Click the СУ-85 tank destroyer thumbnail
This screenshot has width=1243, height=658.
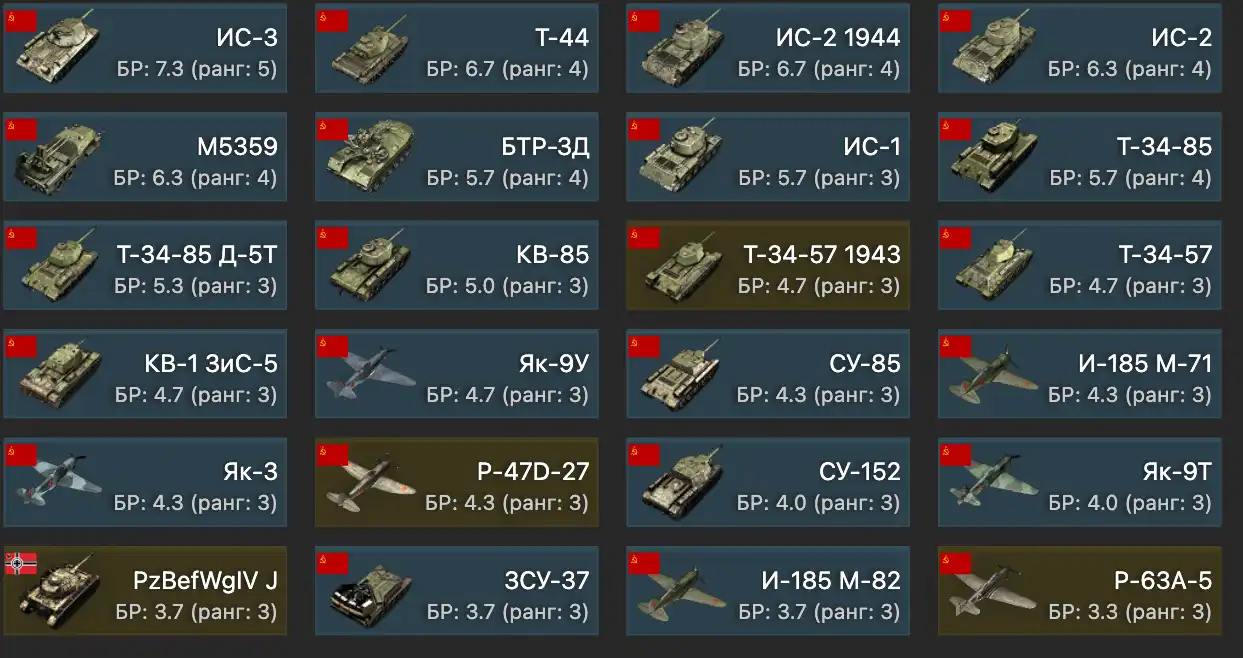pos(682,373)
